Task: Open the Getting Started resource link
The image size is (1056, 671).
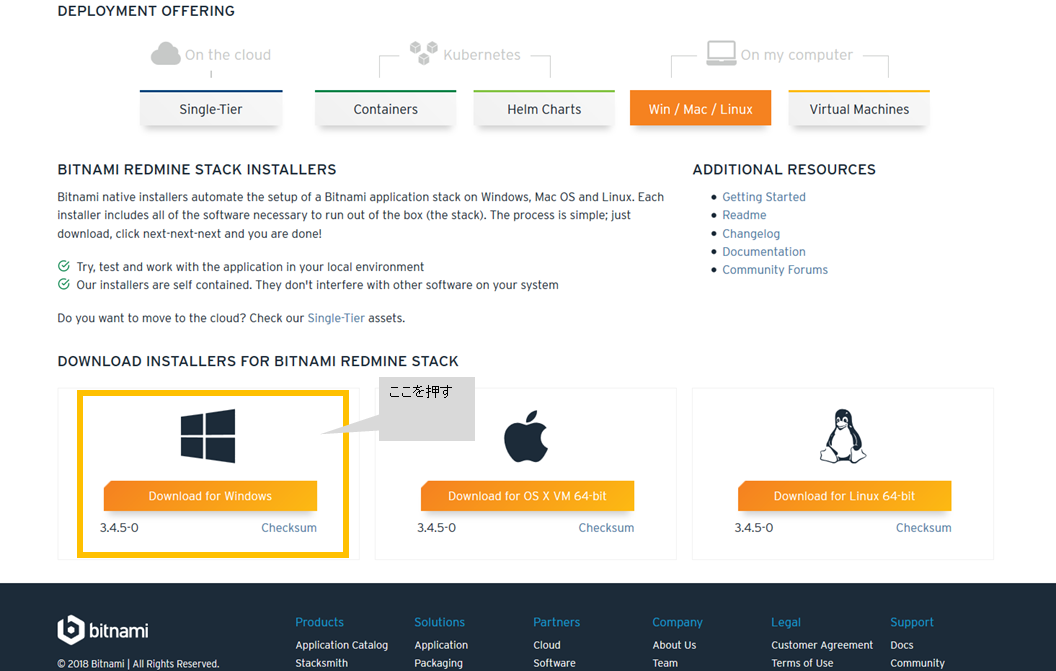Action: (x=763, y=197)
